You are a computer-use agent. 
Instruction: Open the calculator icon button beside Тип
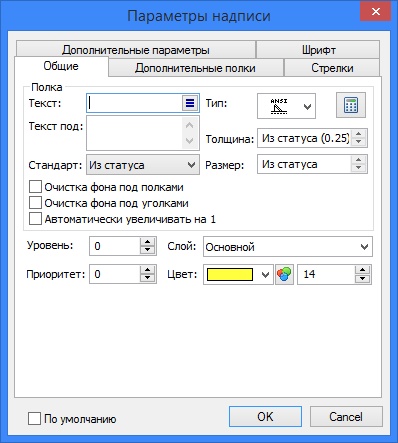point(351,105)
